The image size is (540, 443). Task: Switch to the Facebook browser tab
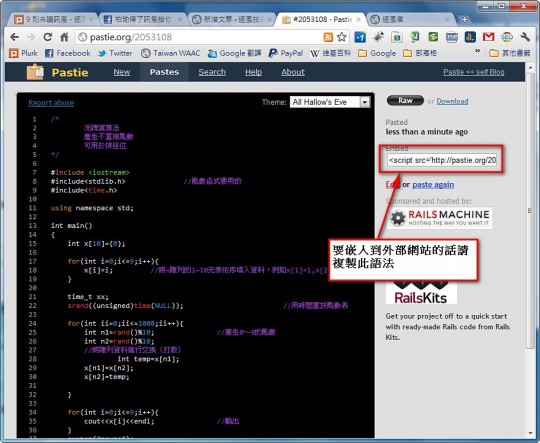[x=143, y=20]
